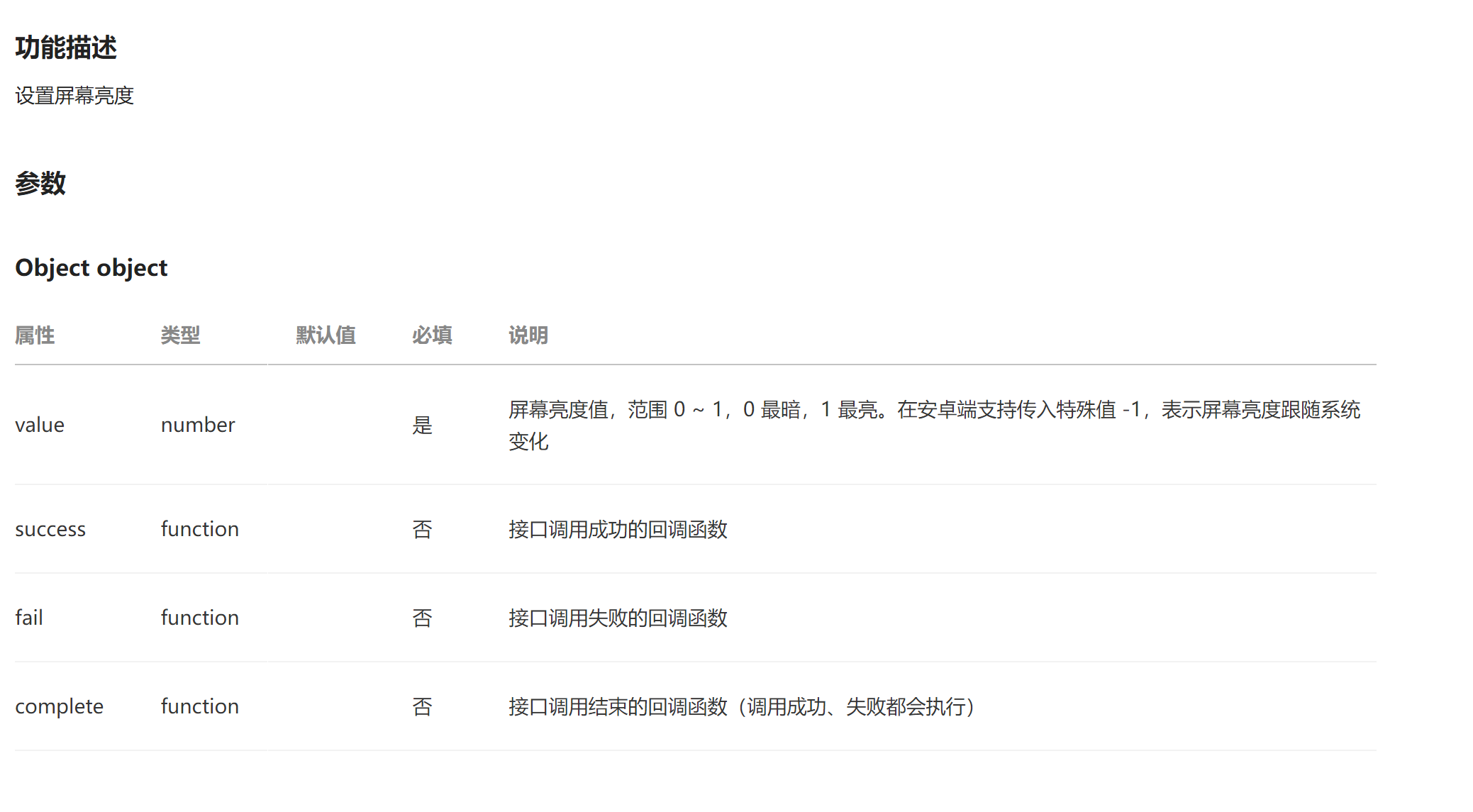Viewport: 1473px width, 812px height.
Task: Select the success property row
Action: (x=50, y=528)
